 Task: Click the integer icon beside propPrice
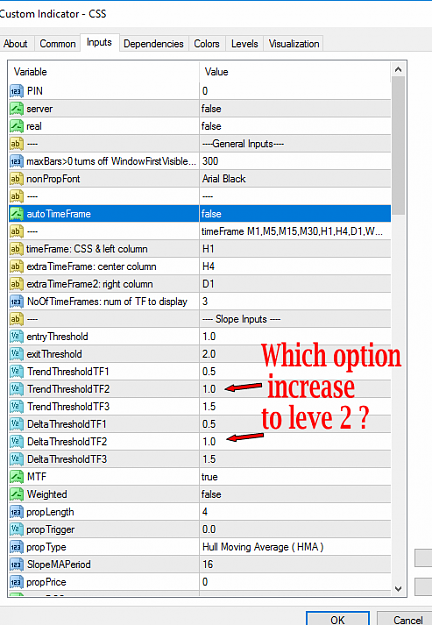click(x=16, y=582)
